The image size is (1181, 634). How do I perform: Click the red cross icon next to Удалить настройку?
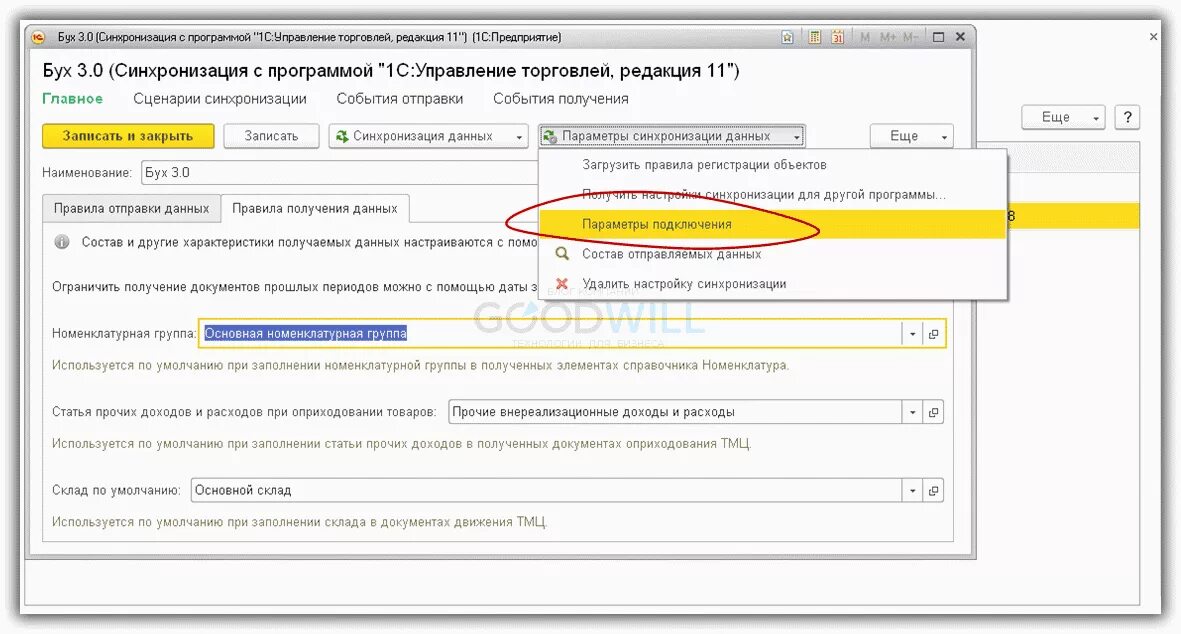point(562,284)
